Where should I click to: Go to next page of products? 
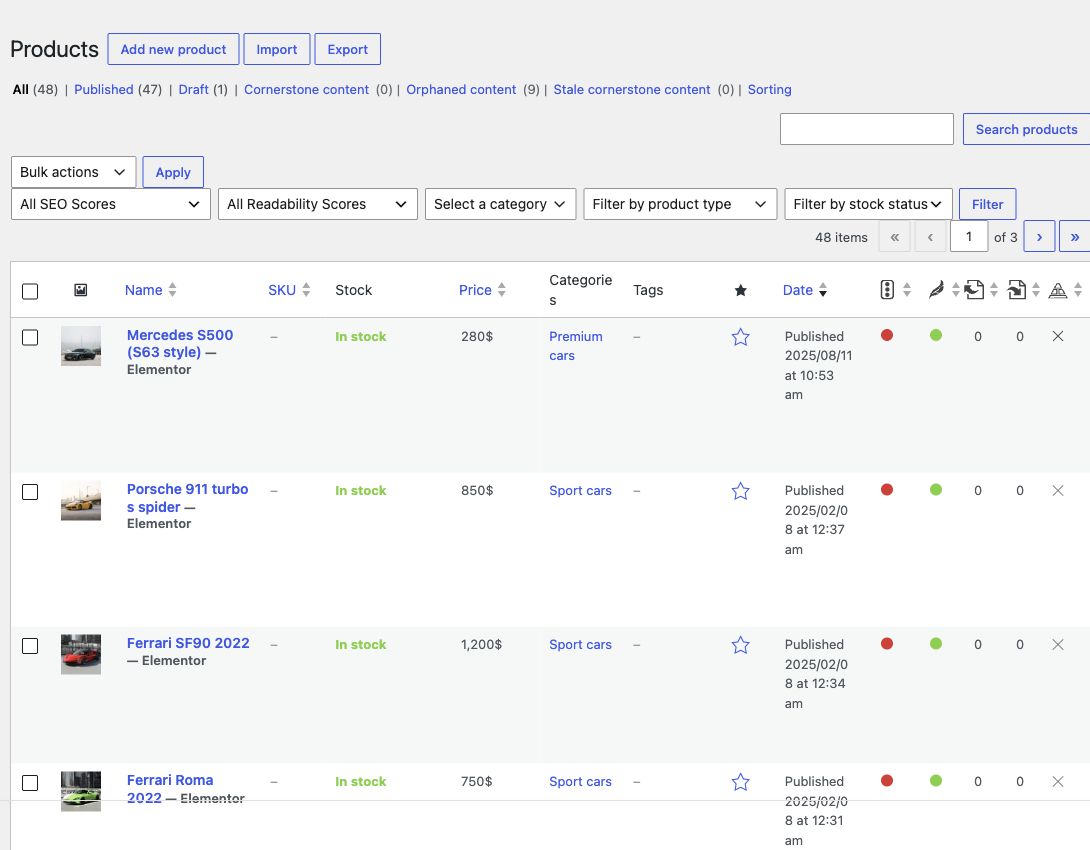coord(1039,237)
